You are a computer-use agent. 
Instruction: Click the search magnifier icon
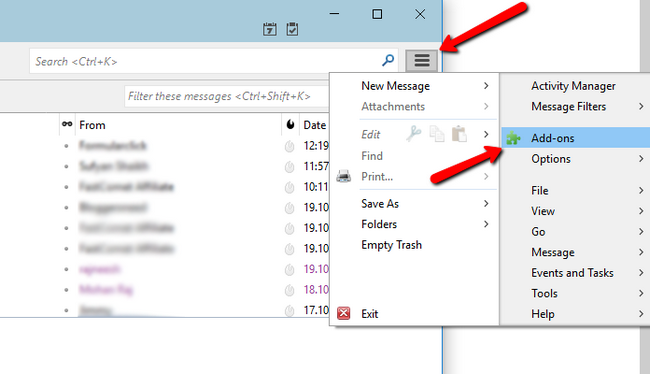tap(388, 61)
